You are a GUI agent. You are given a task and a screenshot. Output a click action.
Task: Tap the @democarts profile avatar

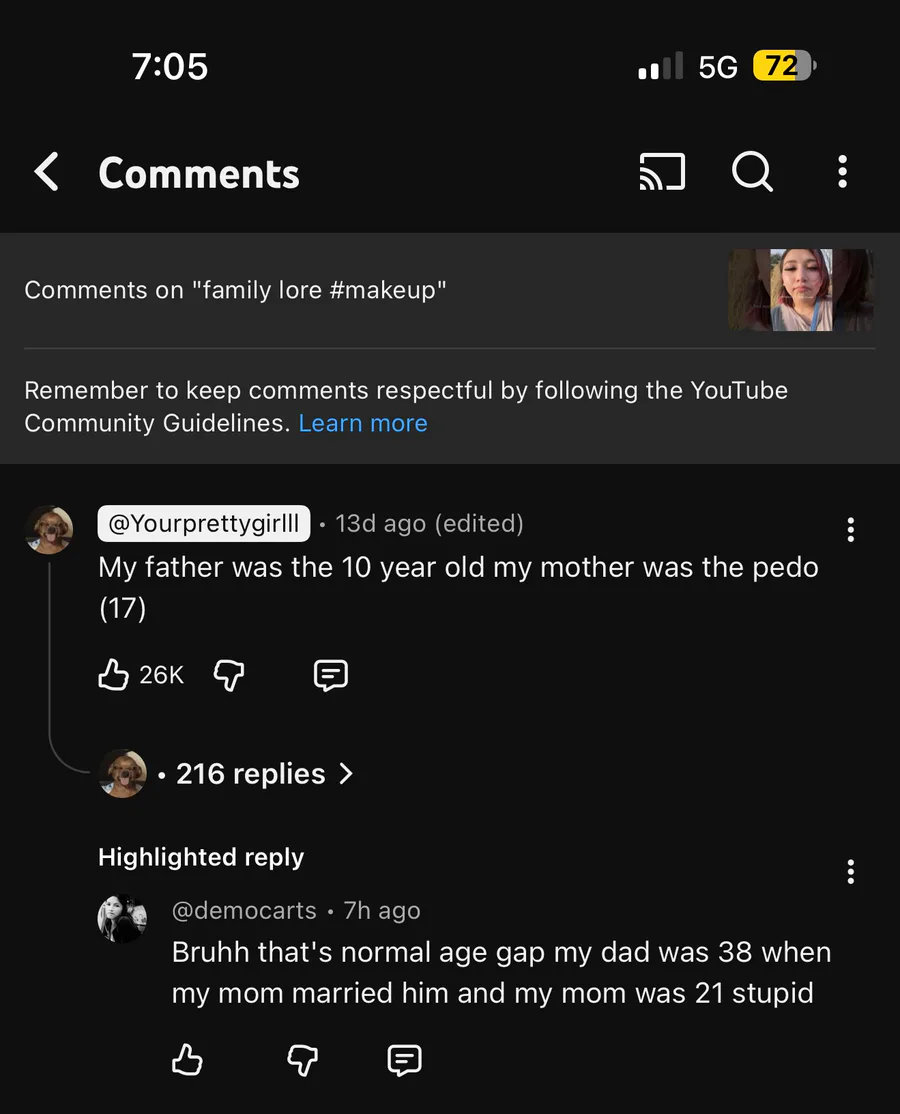(123, 918)
